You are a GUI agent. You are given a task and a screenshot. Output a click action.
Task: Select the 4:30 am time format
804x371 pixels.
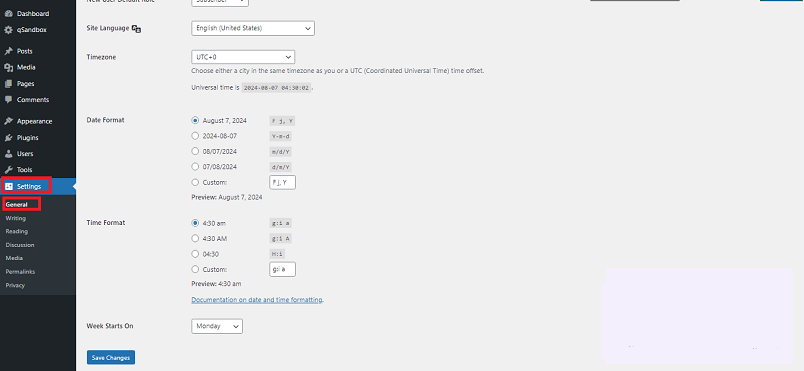tap(195, 223)
